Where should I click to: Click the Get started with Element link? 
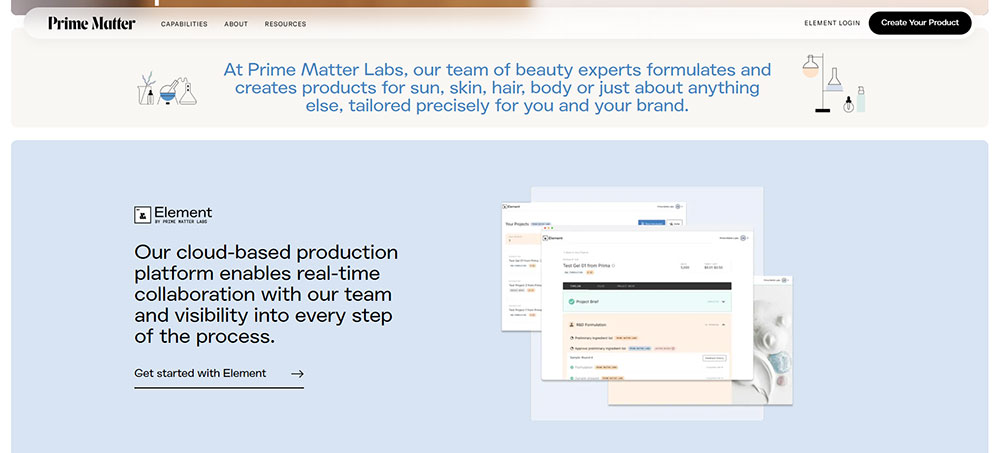pyautogui.click(x=200, y=373)
